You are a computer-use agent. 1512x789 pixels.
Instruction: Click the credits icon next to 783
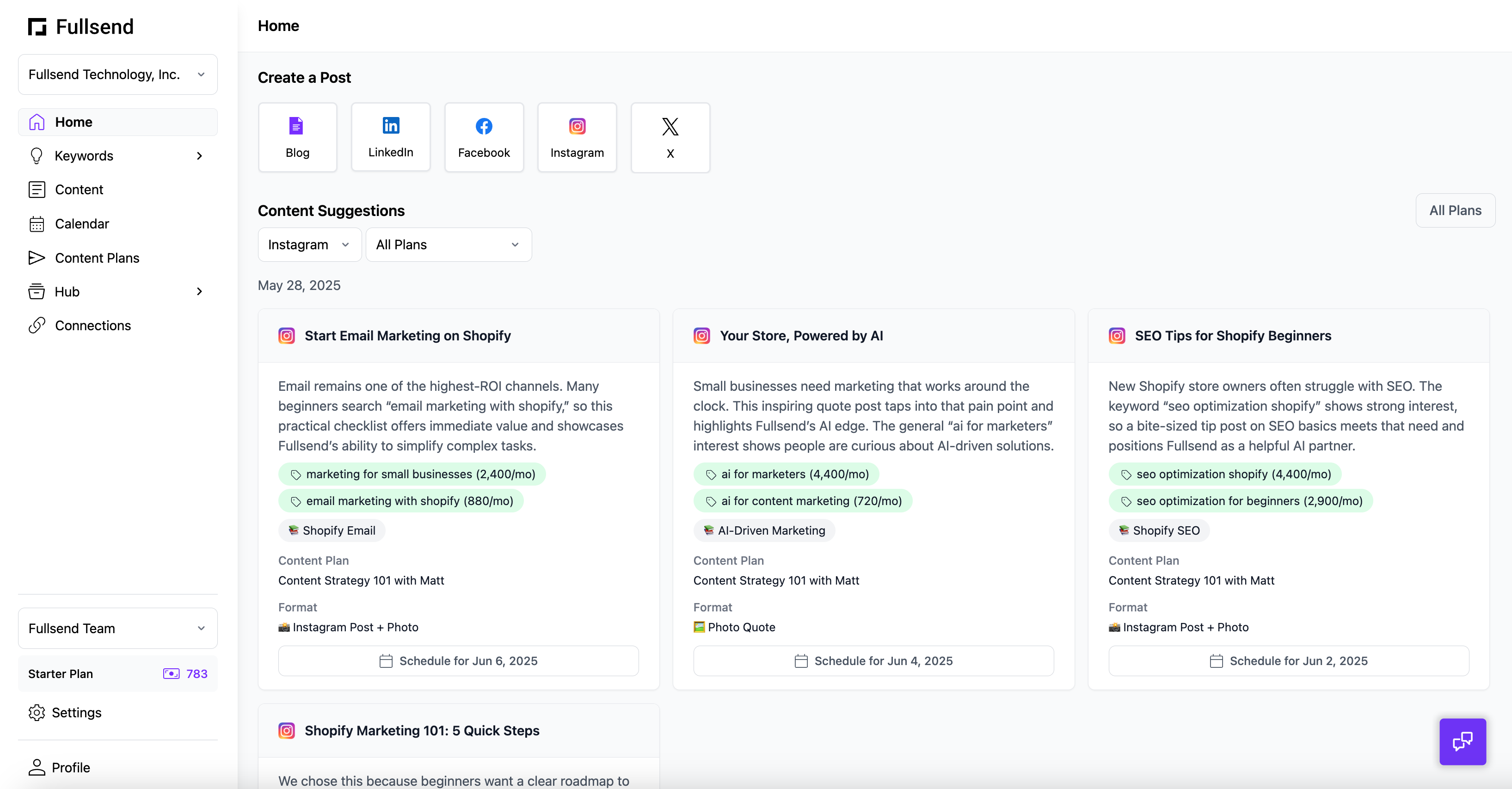pos(171,673)
